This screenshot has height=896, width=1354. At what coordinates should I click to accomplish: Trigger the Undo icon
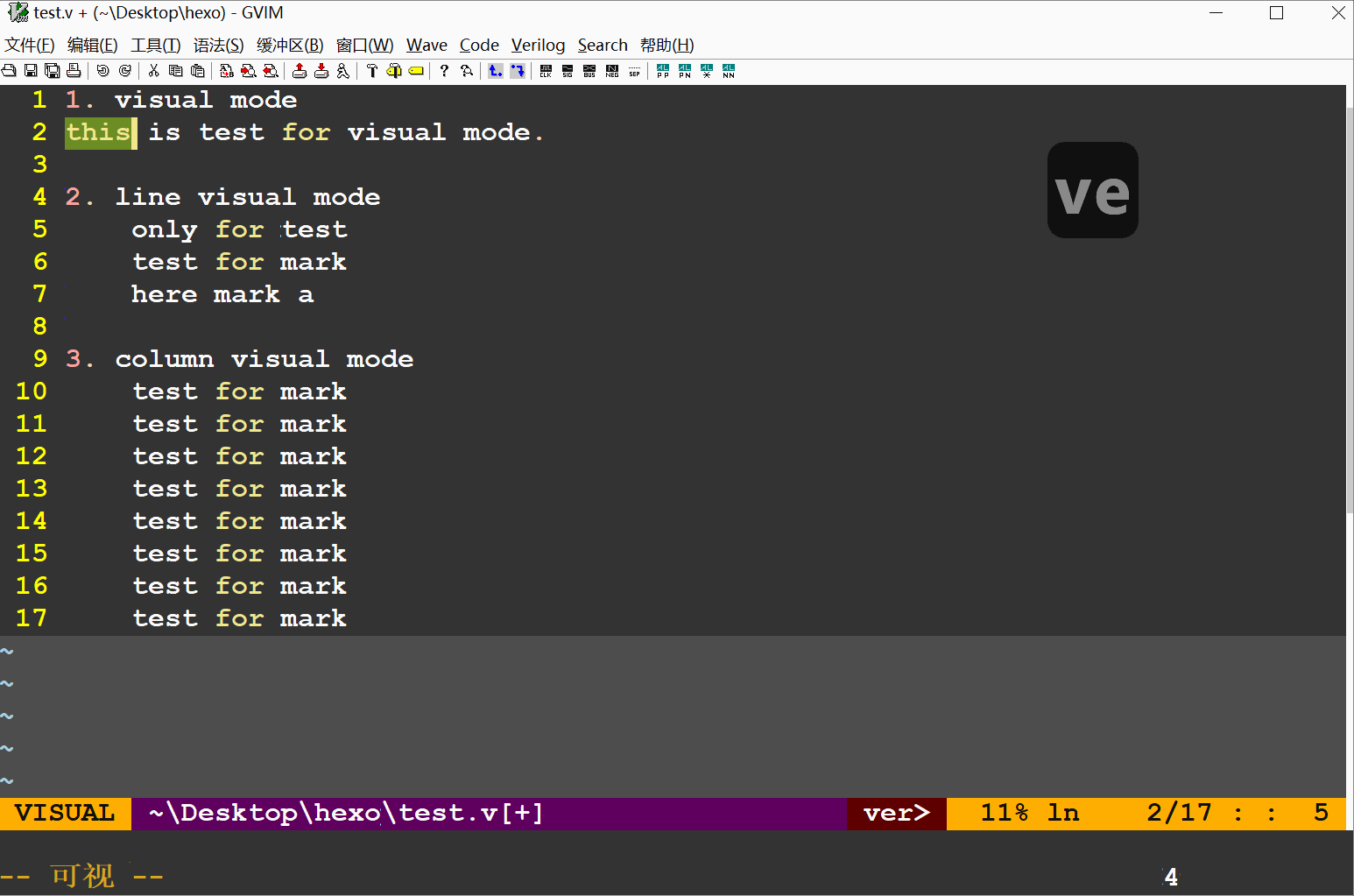102,71
